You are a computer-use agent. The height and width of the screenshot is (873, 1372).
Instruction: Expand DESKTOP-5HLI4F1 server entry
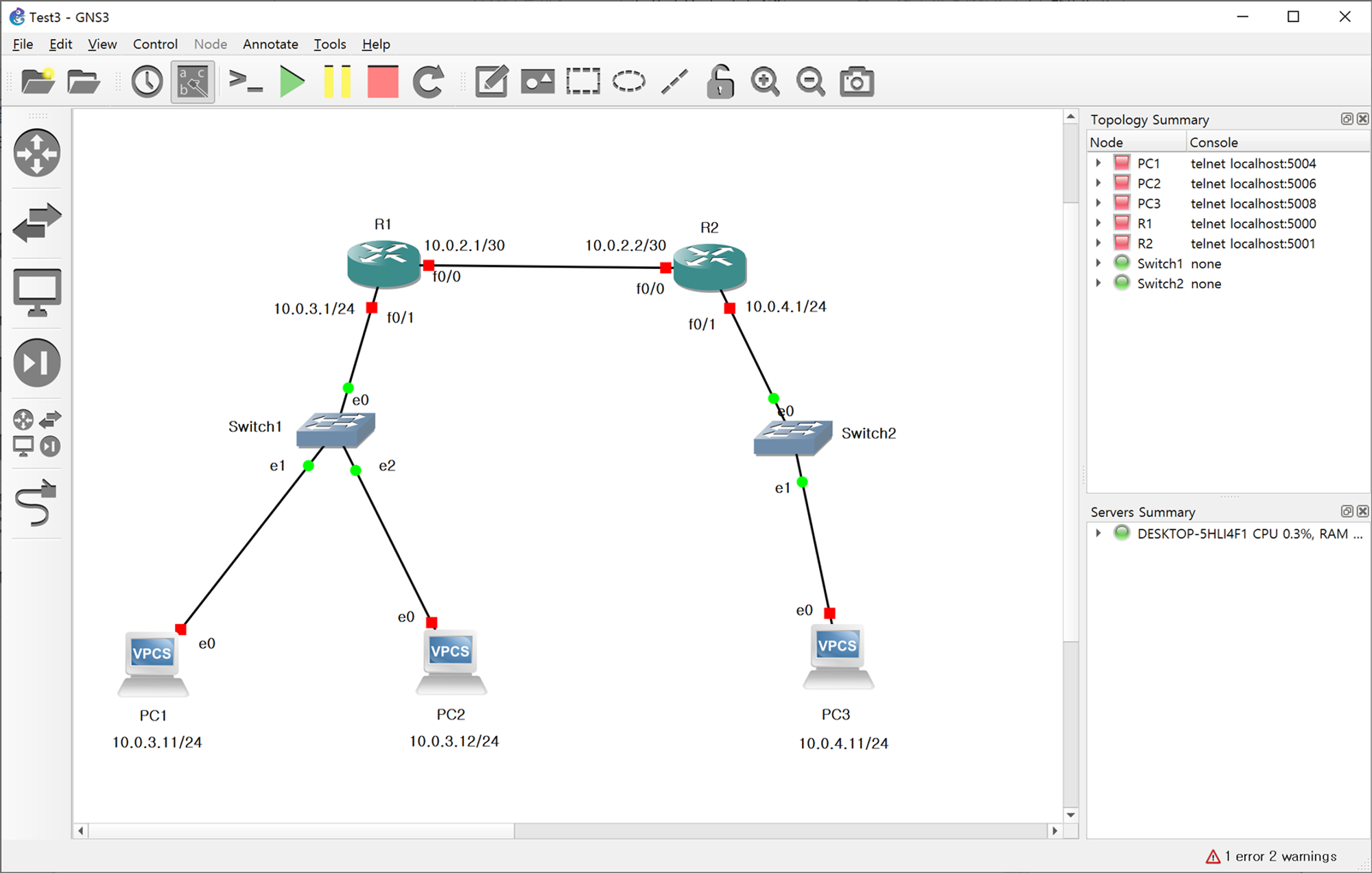point(1098,534)
